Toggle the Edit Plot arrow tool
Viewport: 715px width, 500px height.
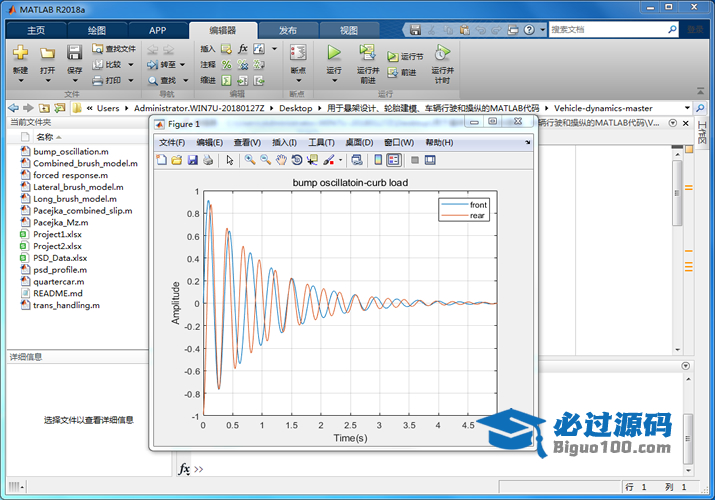click(x=229, y=160)
